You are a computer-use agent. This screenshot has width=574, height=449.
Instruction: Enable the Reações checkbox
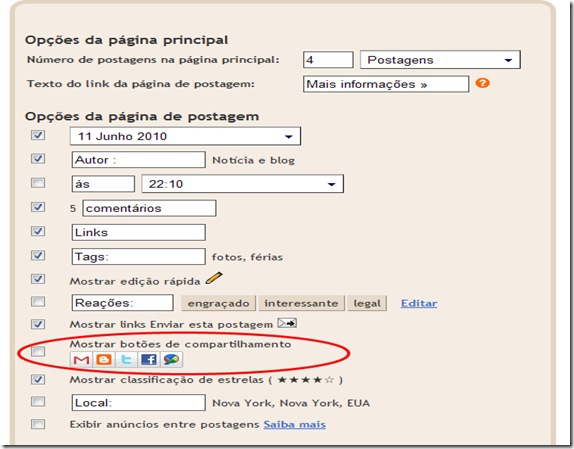pyautogui.click(x=38, y=302)
